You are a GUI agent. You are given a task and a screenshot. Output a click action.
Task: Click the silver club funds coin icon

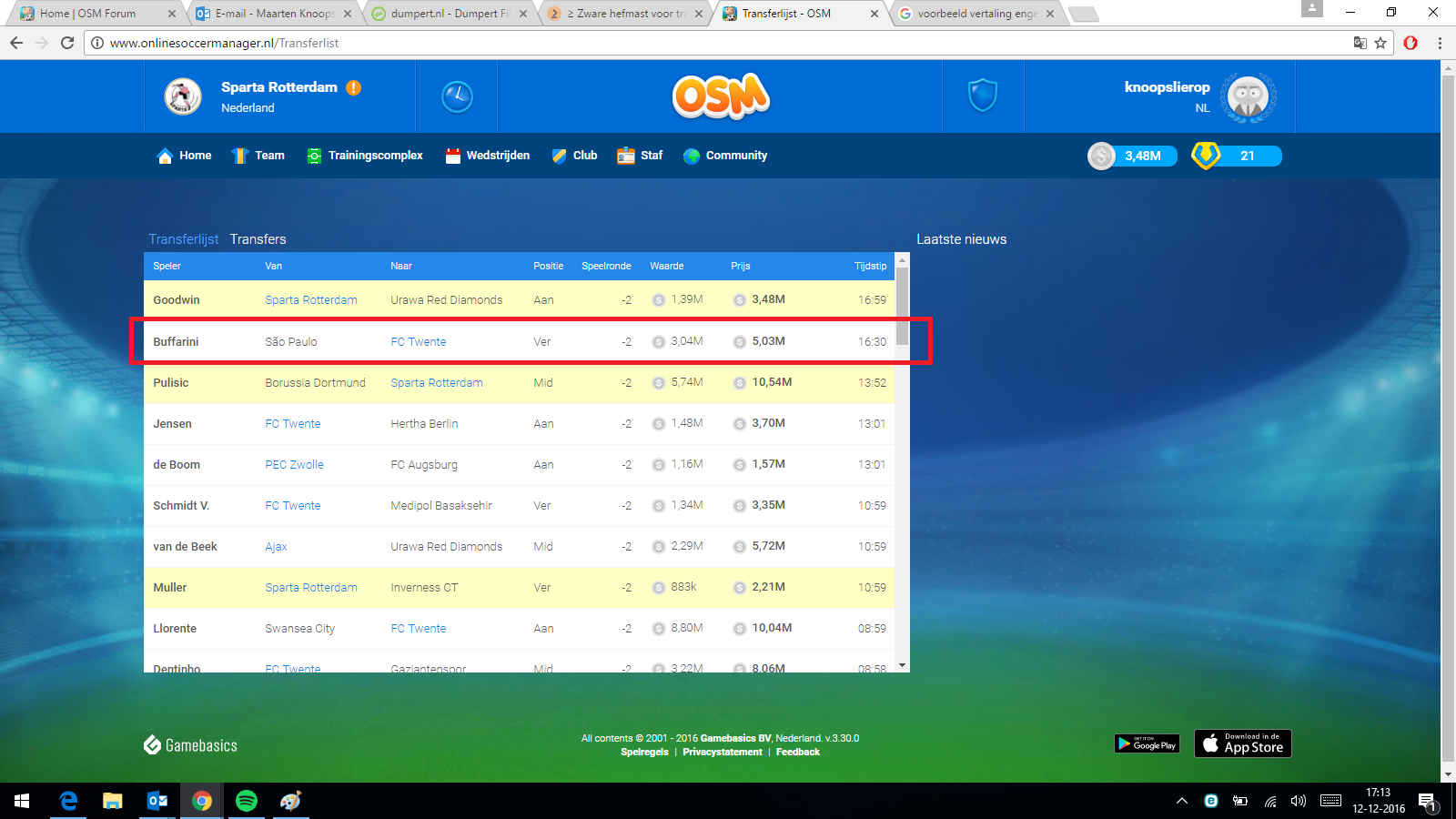point(1102,157)
